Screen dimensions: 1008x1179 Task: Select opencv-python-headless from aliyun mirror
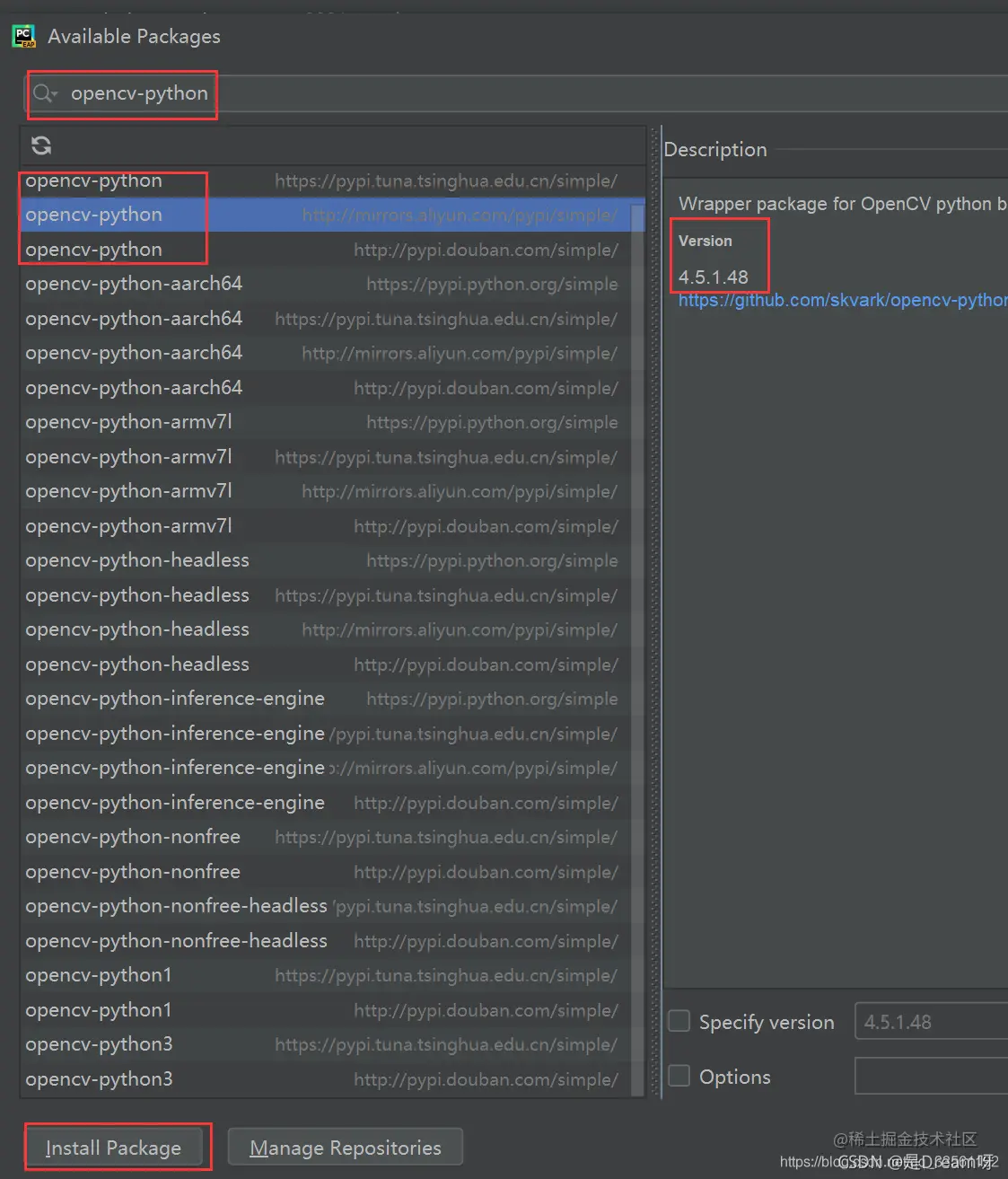[325, 629]
